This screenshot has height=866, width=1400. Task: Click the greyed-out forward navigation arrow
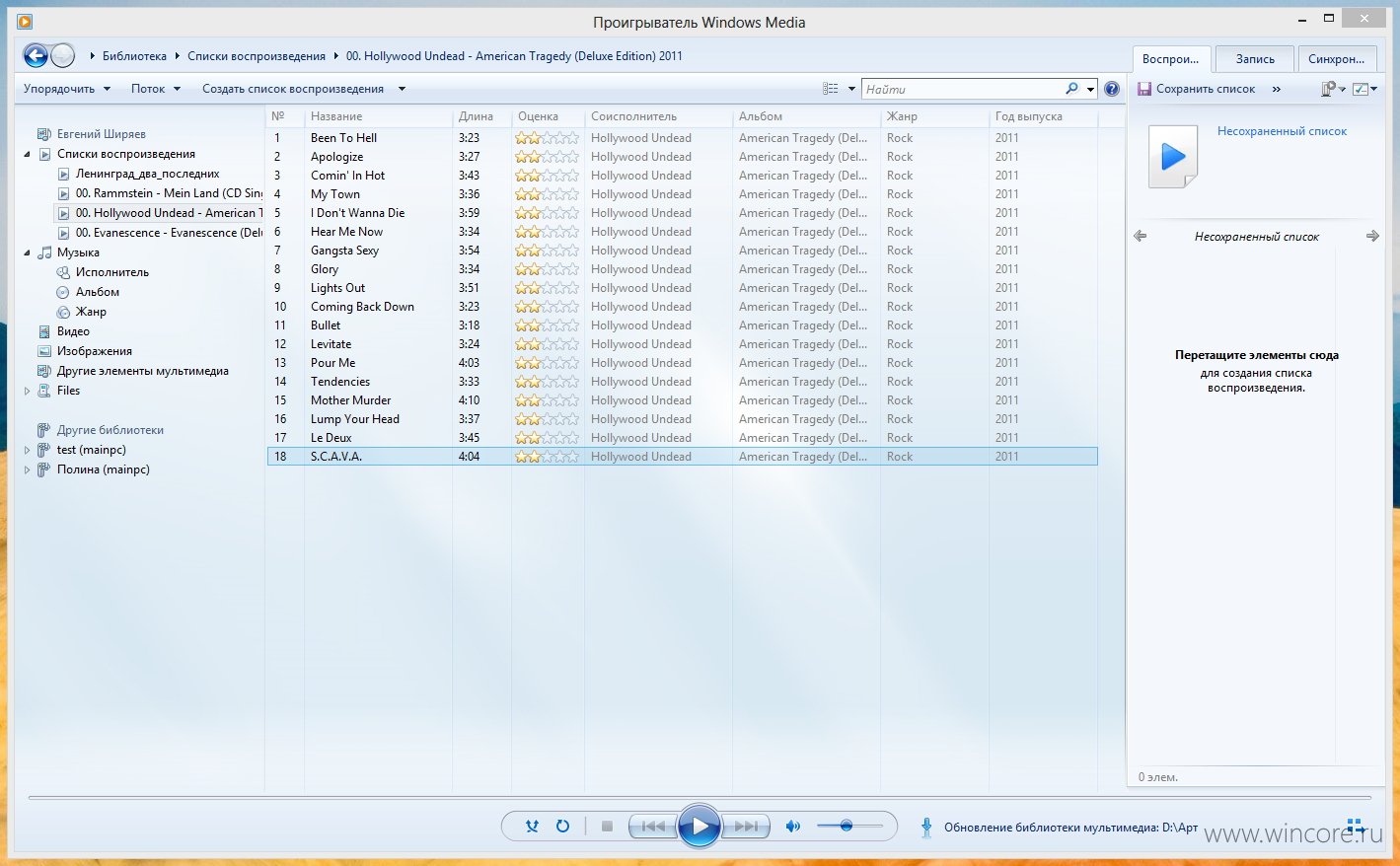point(62,56)
